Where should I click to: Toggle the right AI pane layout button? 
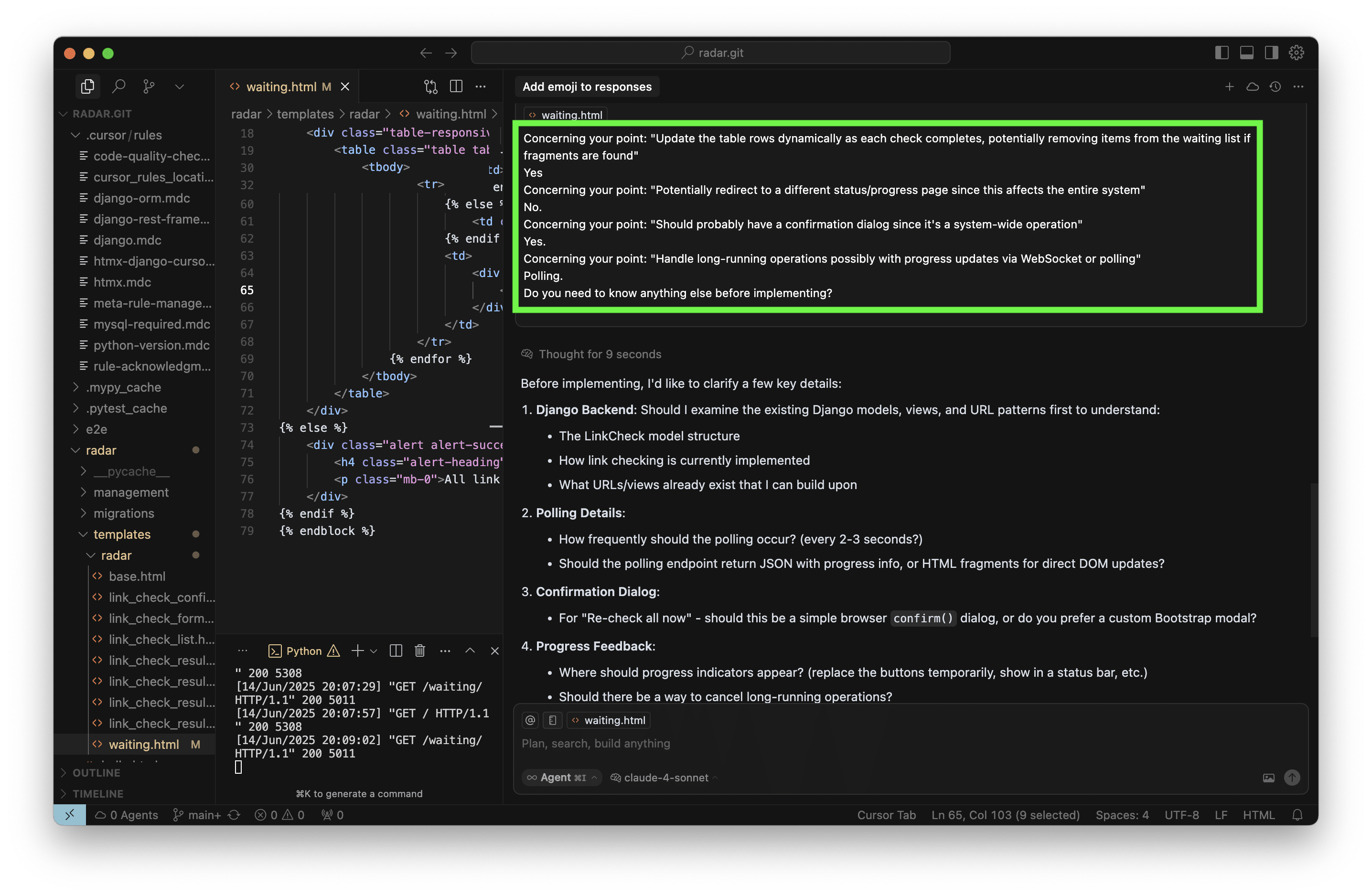coord(1271,53)
